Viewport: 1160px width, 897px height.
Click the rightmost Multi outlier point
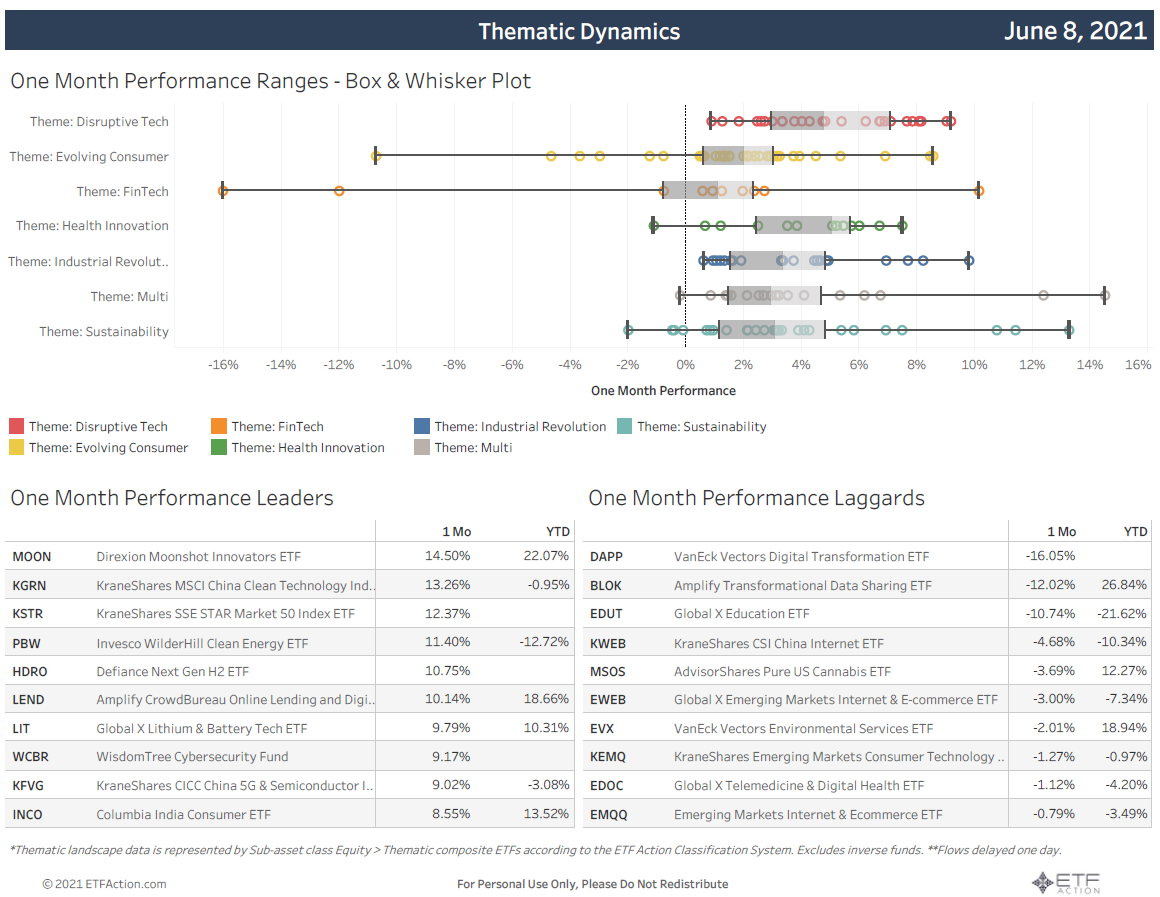(x=1105, y=295)
